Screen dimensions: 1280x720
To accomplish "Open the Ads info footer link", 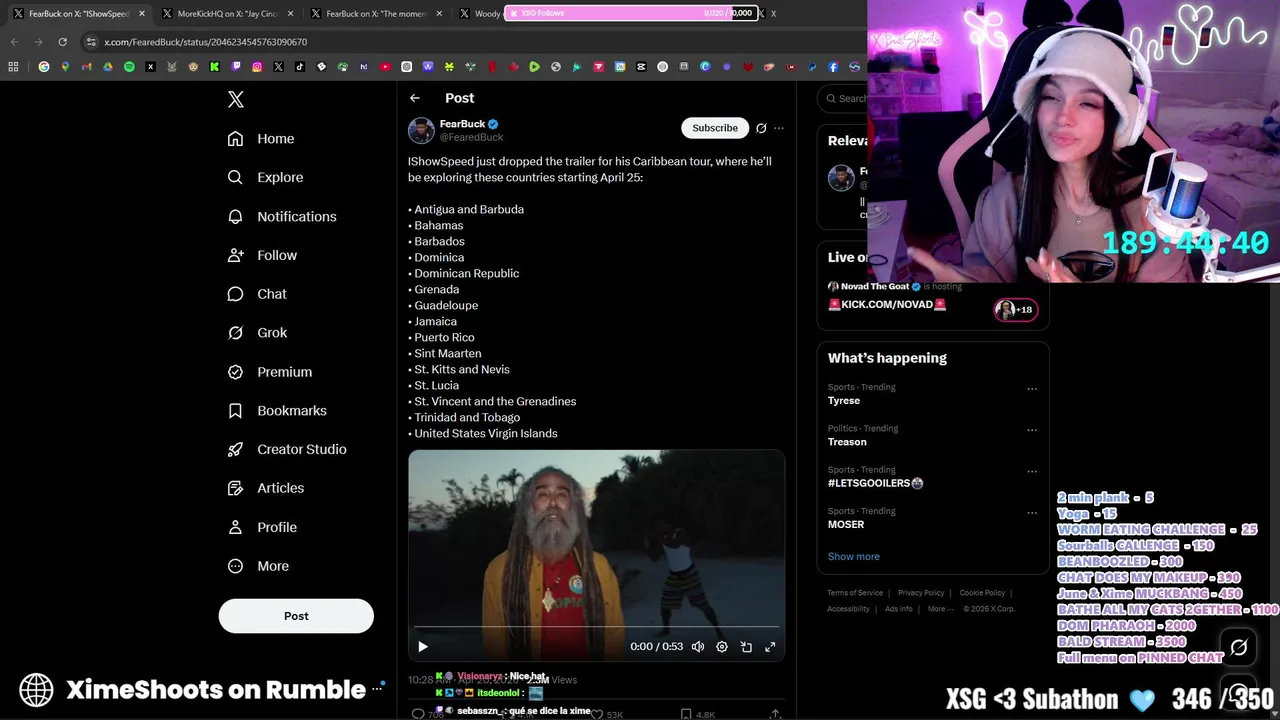I will [x=899, y=609].
